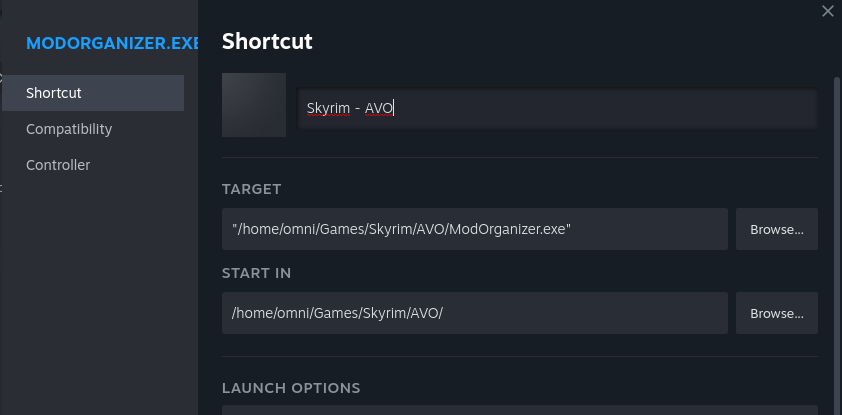Screen dimensions: 842x415
Task: Click the MODORGANIZER.EXE title in sidebar
Action: click(x=112, y=44)
